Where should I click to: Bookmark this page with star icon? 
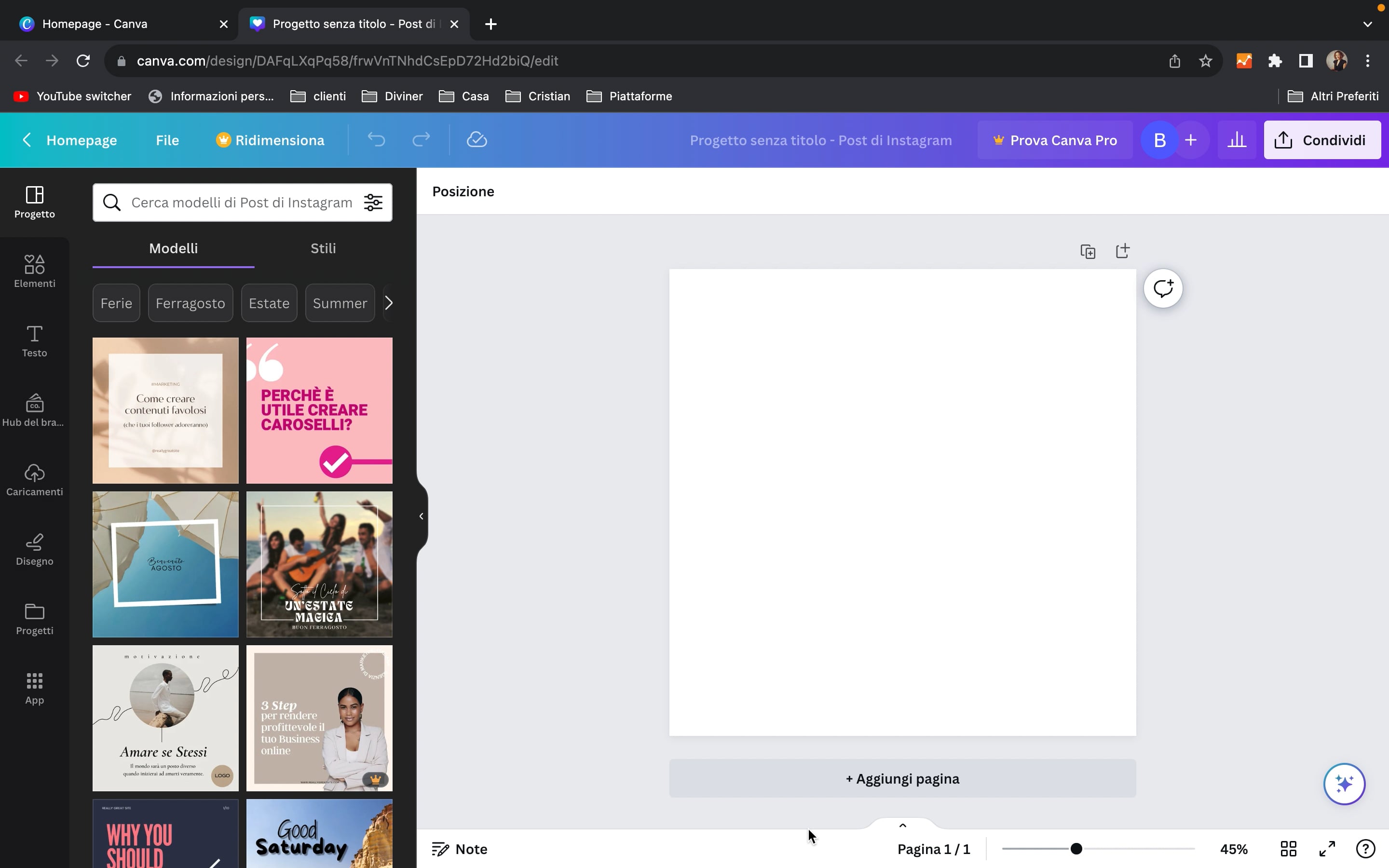click(x=1205, y=61)
